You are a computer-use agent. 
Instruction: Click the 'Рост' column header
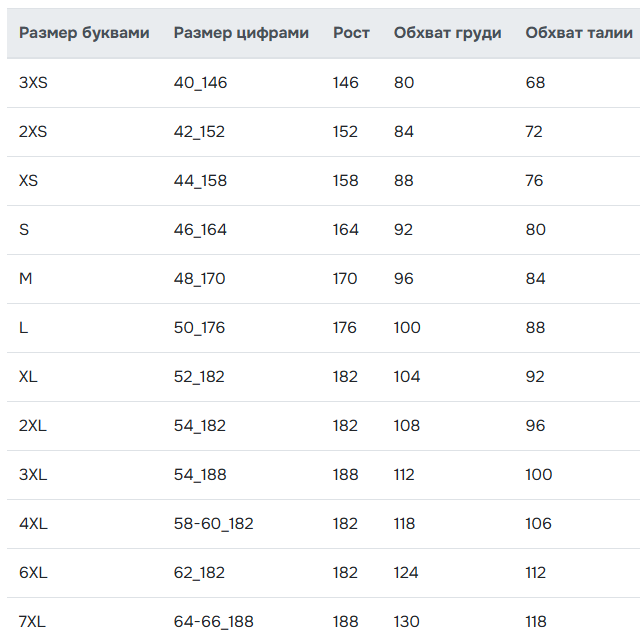point(351,33)
